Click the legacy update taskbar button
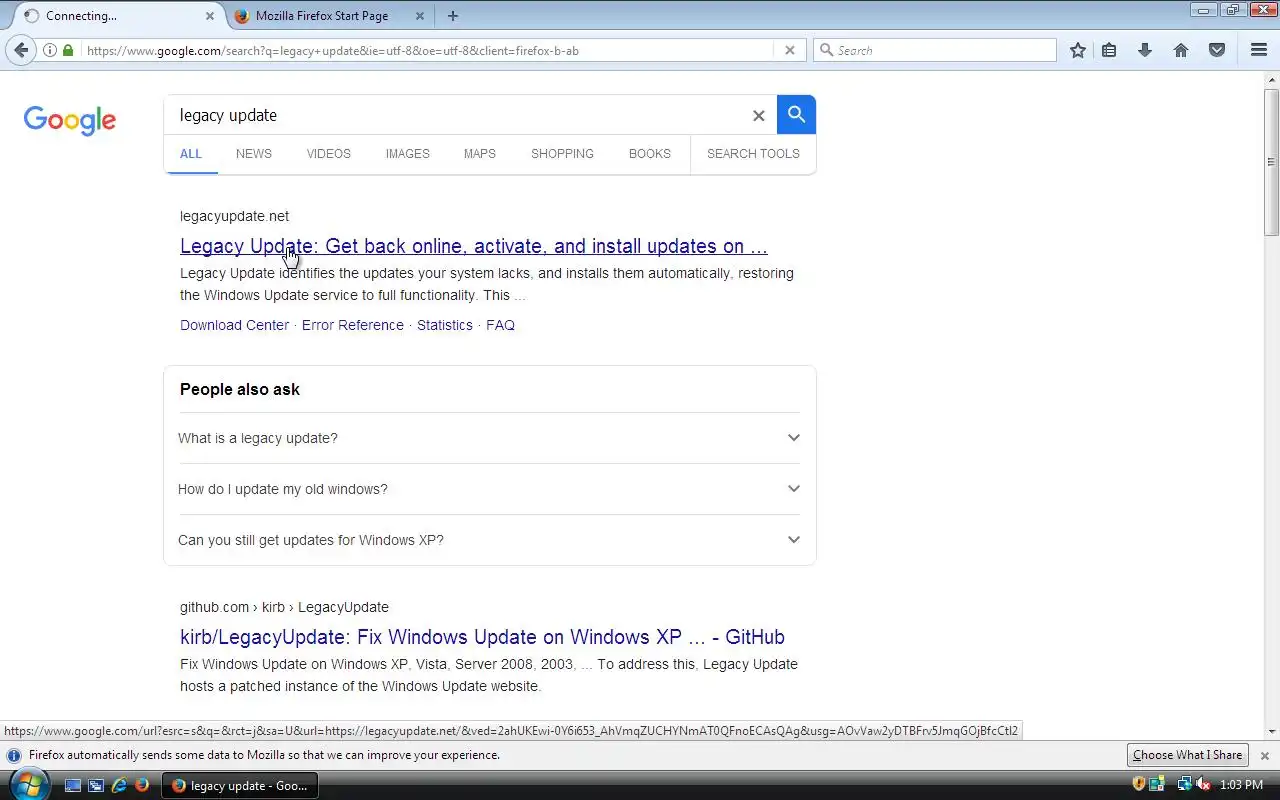Viewport: 1280px width, 800px height. tap(240, 786)
